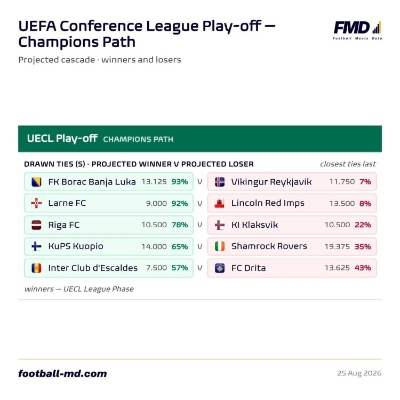
Task: Click the FMD logo
Action: [x=358, y=30]
